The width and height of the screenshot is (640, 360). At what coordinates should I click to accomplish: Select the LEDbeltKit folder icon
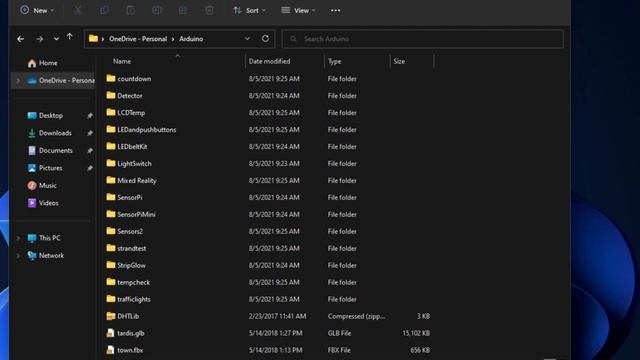[111, 146]
